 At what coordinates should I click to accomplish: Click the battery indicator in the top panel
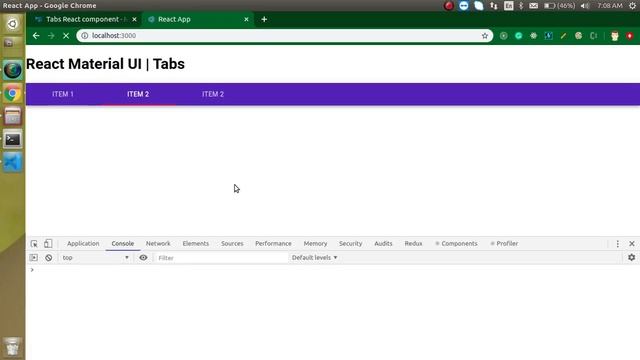click(x=560, y=6)
